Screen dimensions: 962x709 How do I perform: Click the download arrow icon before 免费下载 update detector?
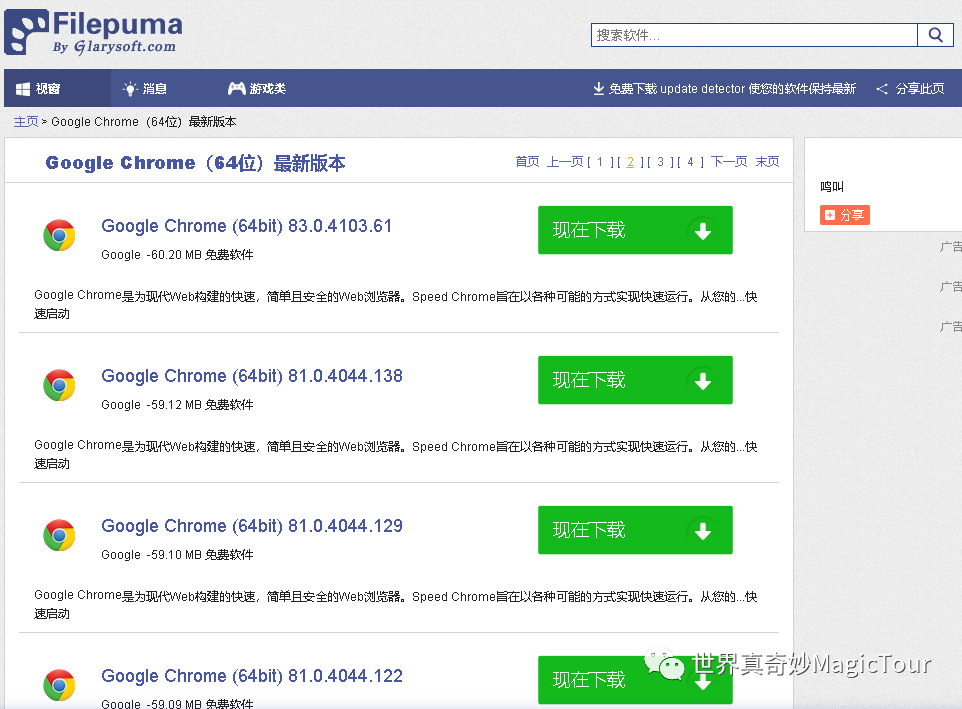[x=598, y=88]
